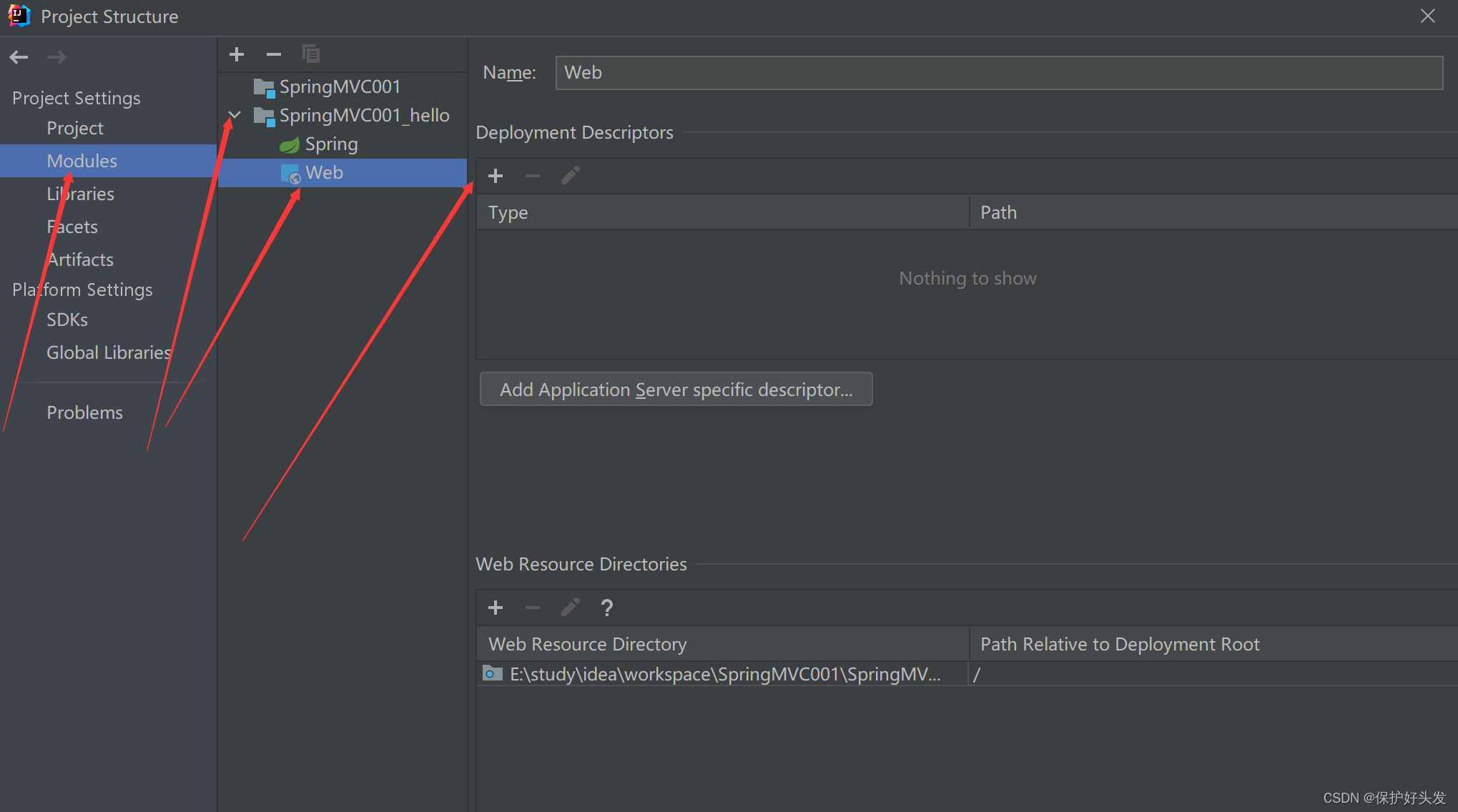Click Add Application Server specific descriptor button
1458x812 pixels.
(x=676, y=390)
